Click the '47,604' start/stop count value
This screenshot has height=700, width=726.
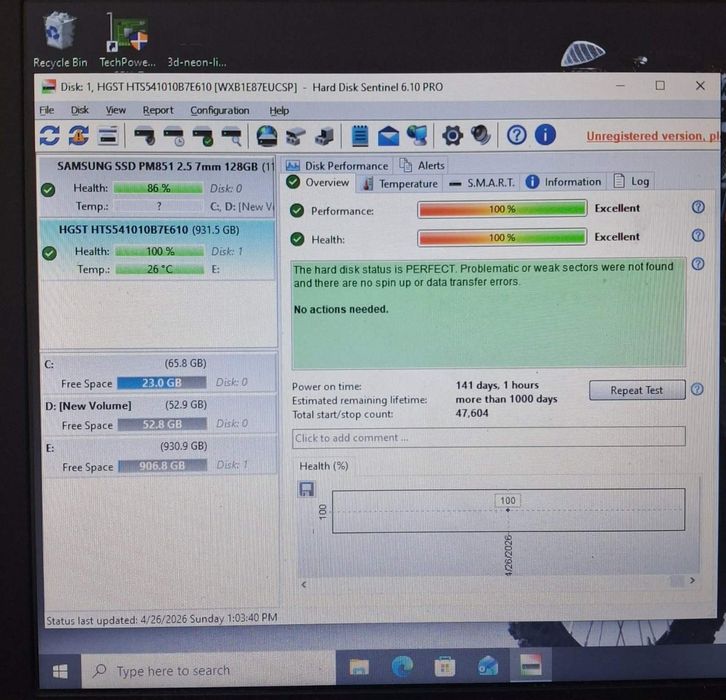(x=472, y=413)
